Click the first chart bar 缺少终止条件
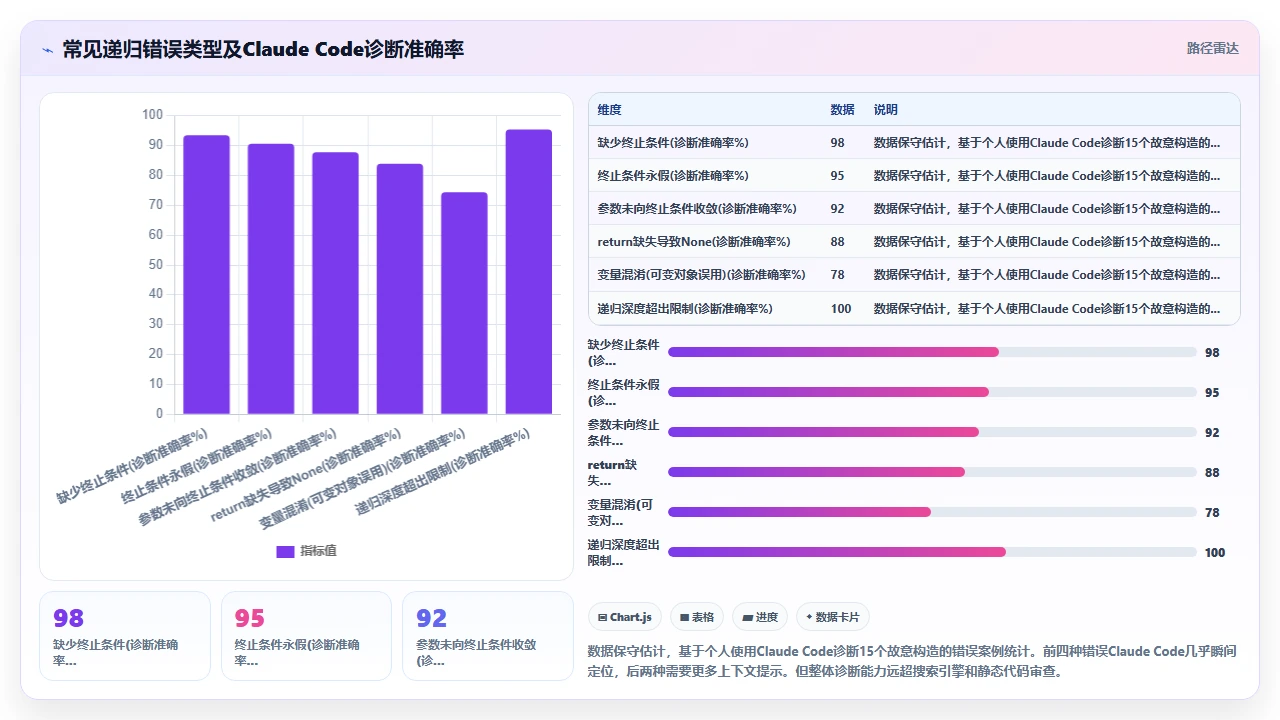Image resolution: width=1280 pixels, height=720 pixels. click(x=206, y=274)
